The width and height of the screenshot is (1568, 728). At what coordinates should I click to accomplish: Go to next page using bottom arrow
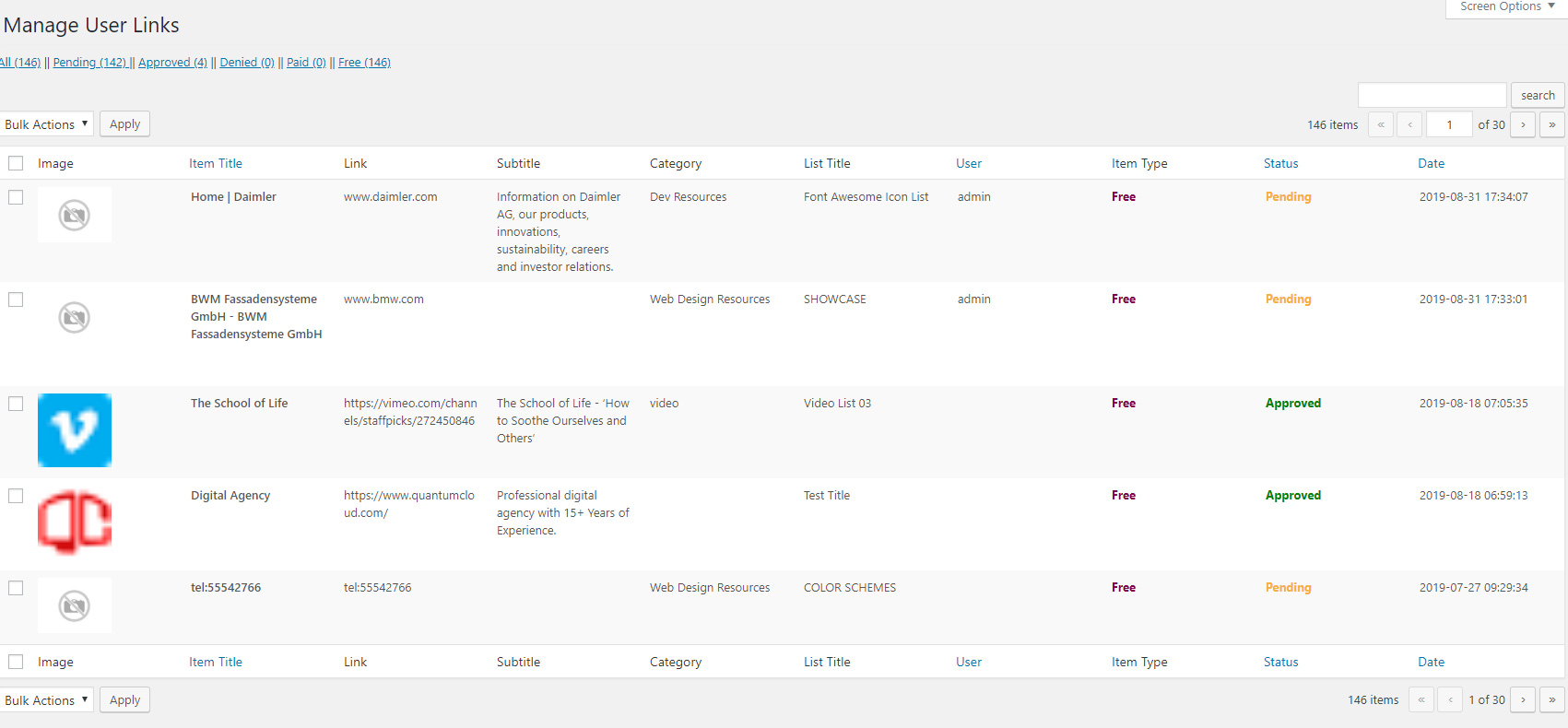[1523, 700]
